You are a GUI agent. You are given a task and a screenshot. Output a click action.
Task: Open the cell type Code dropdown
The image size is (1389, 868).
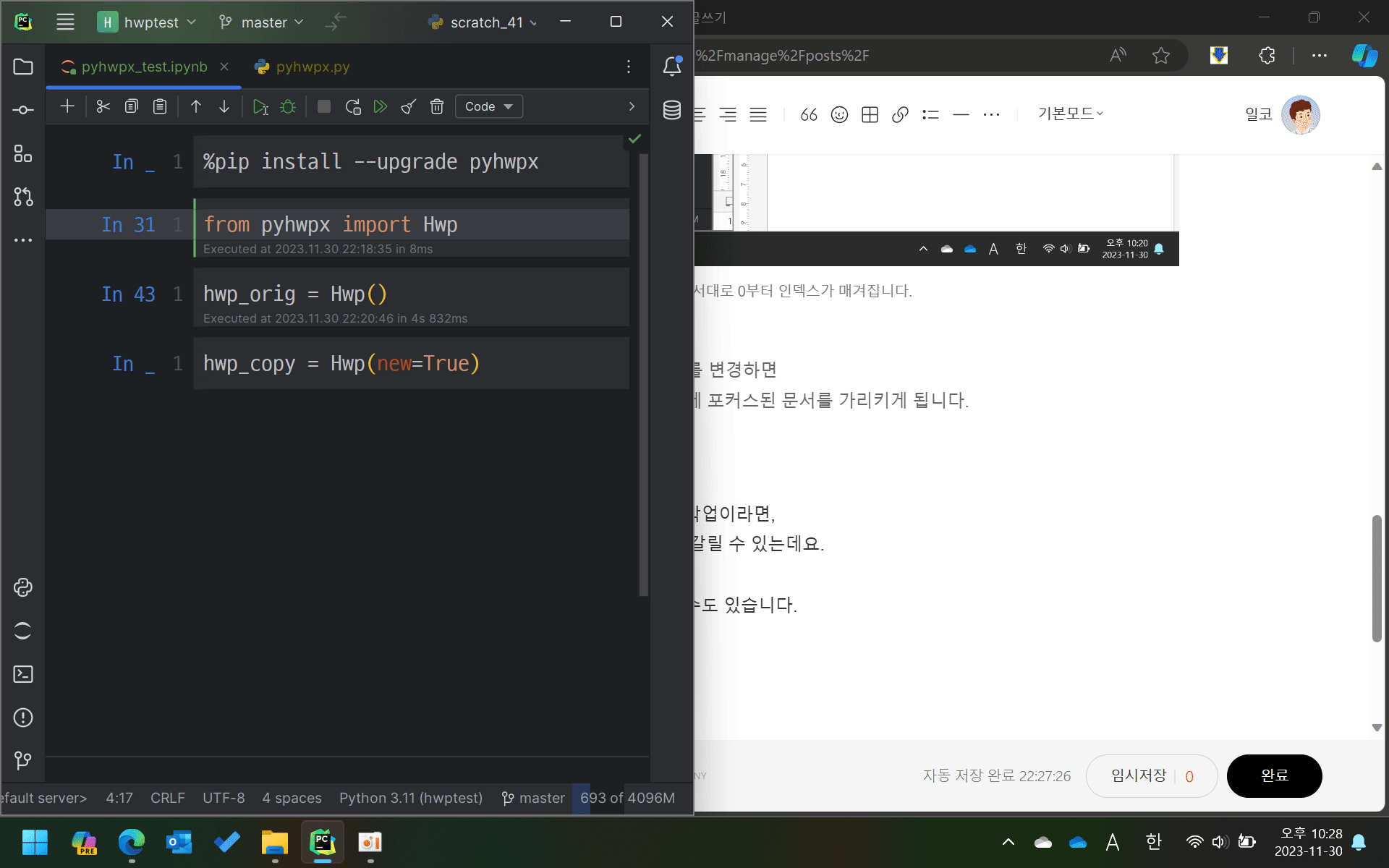[489, 106]
